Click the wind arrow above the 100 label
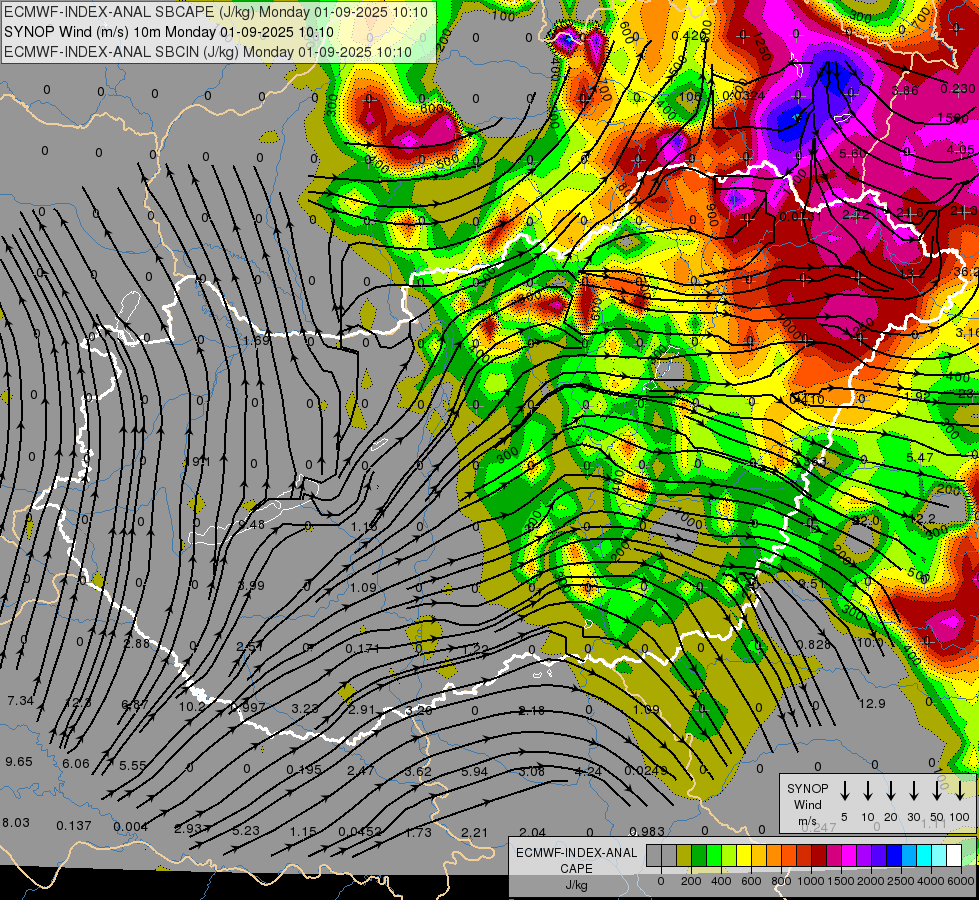979x900 pixels. click(x=960, y=790)
